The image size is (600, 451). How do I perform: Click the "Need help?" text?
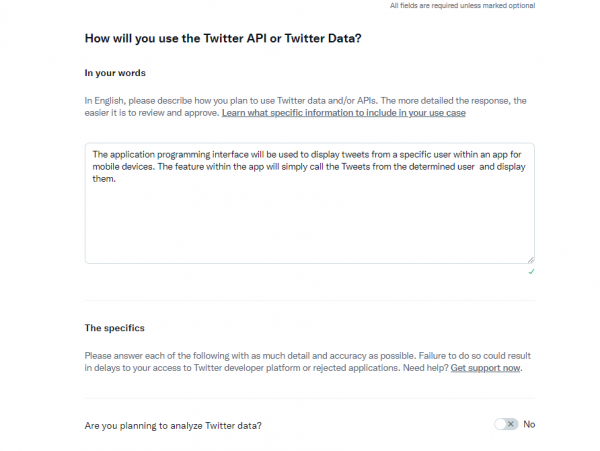[x=424, y=368]
